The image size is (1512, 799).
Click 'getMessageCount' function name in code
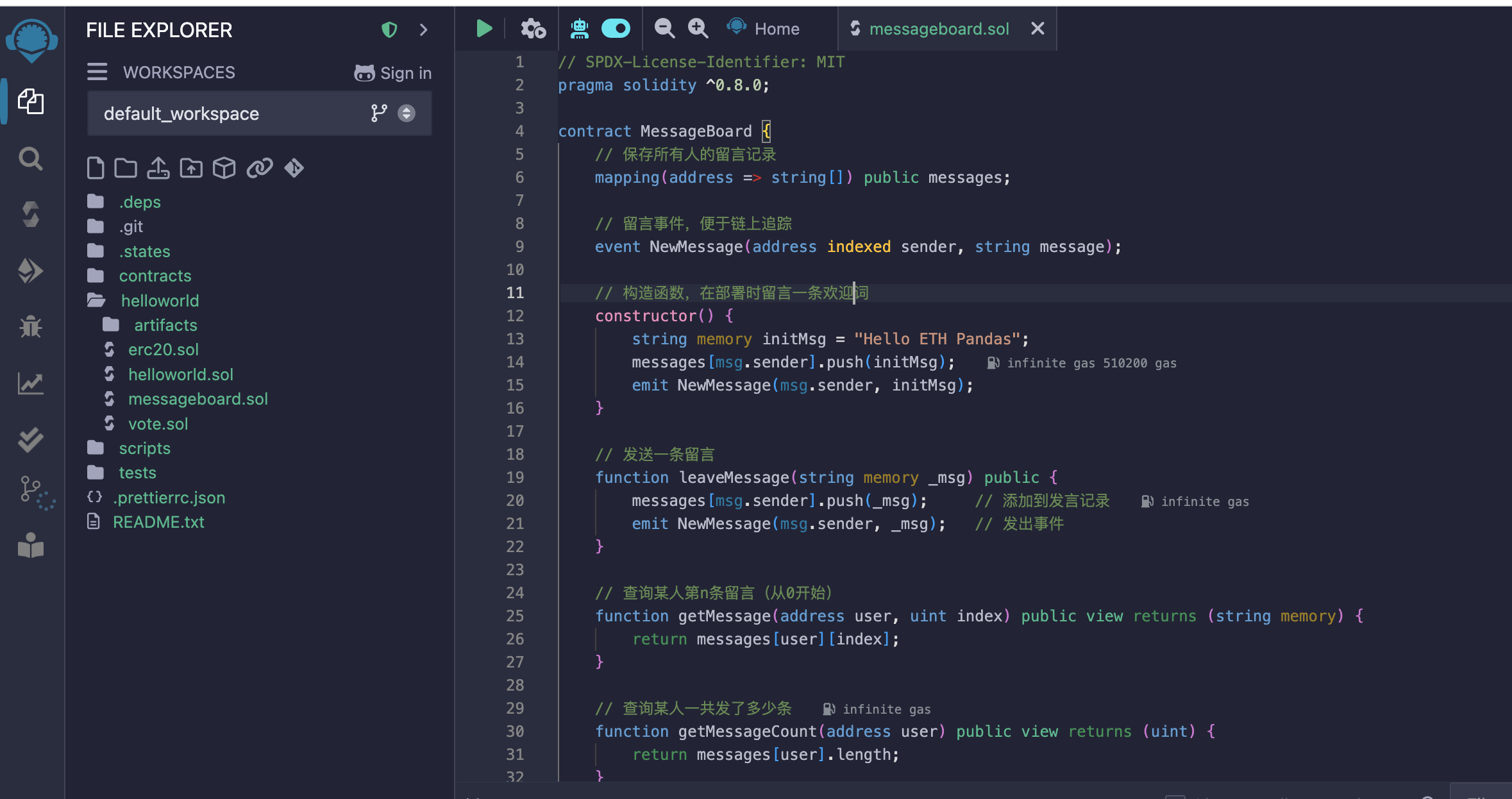coord(747,731)
